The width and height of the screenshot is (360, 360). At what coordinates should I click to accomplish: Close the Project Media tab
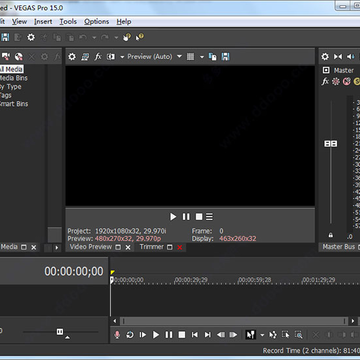point(34,247)
